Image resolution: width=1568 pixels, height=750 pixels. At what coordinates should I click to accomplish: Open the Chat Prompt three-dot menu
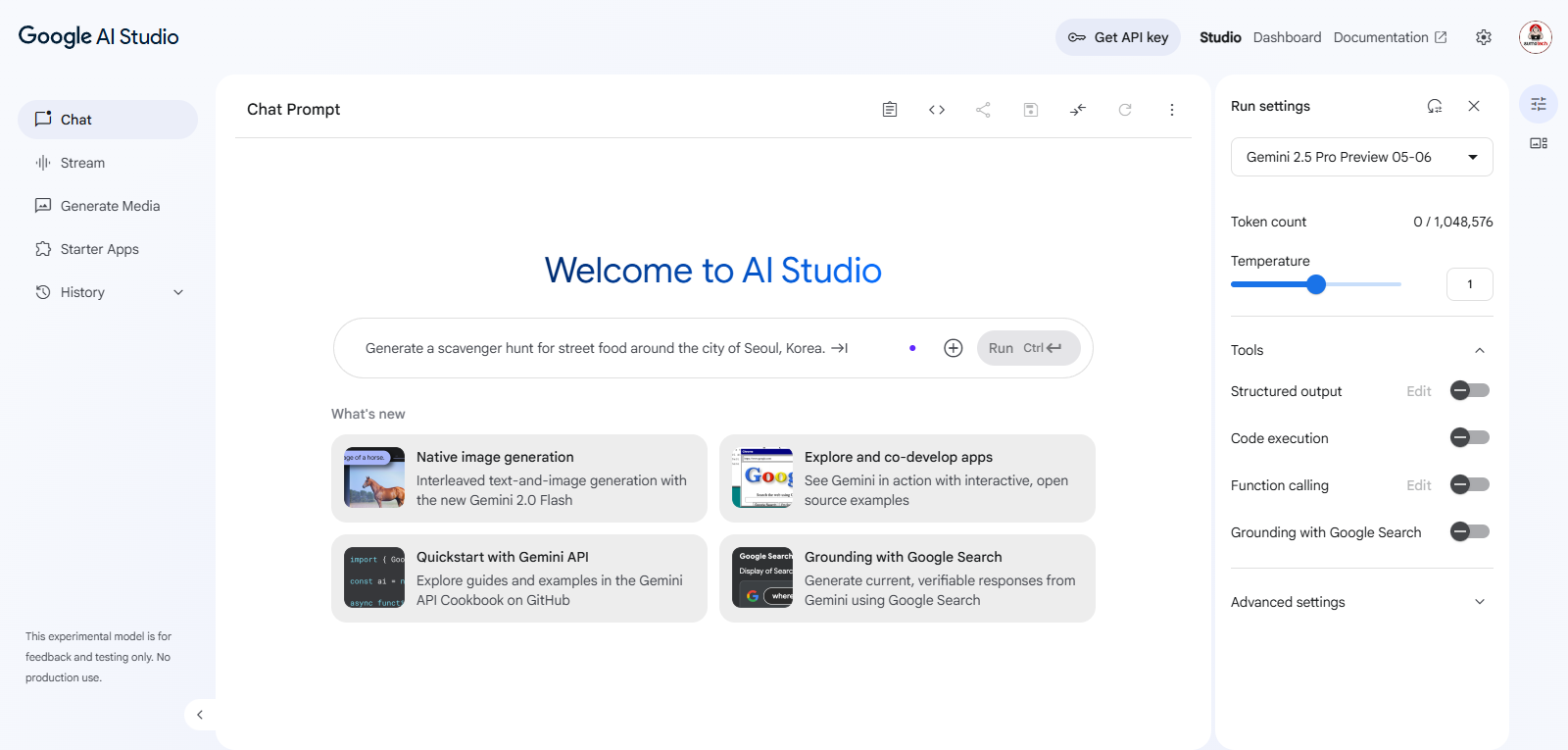(1172, 110)
